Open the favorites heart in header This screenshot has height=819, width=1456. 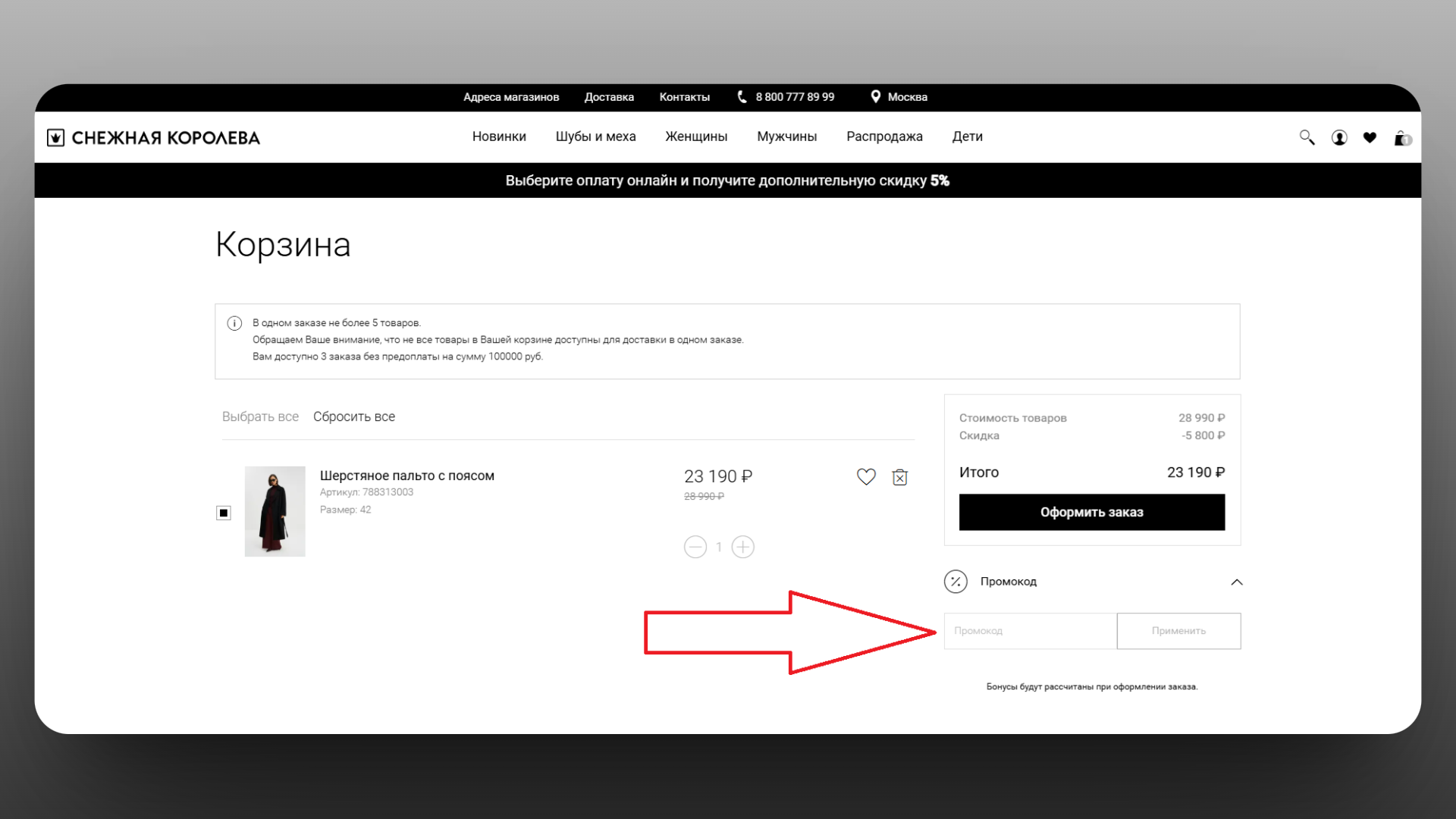pyautogui.click(x=1370, y=137)
